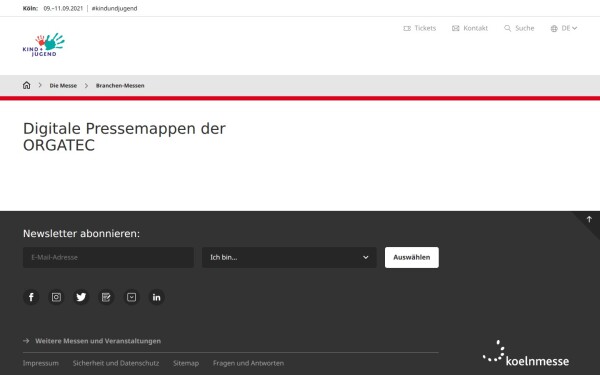Open the 'Ich bin...' dropdown

click(289, 258)
